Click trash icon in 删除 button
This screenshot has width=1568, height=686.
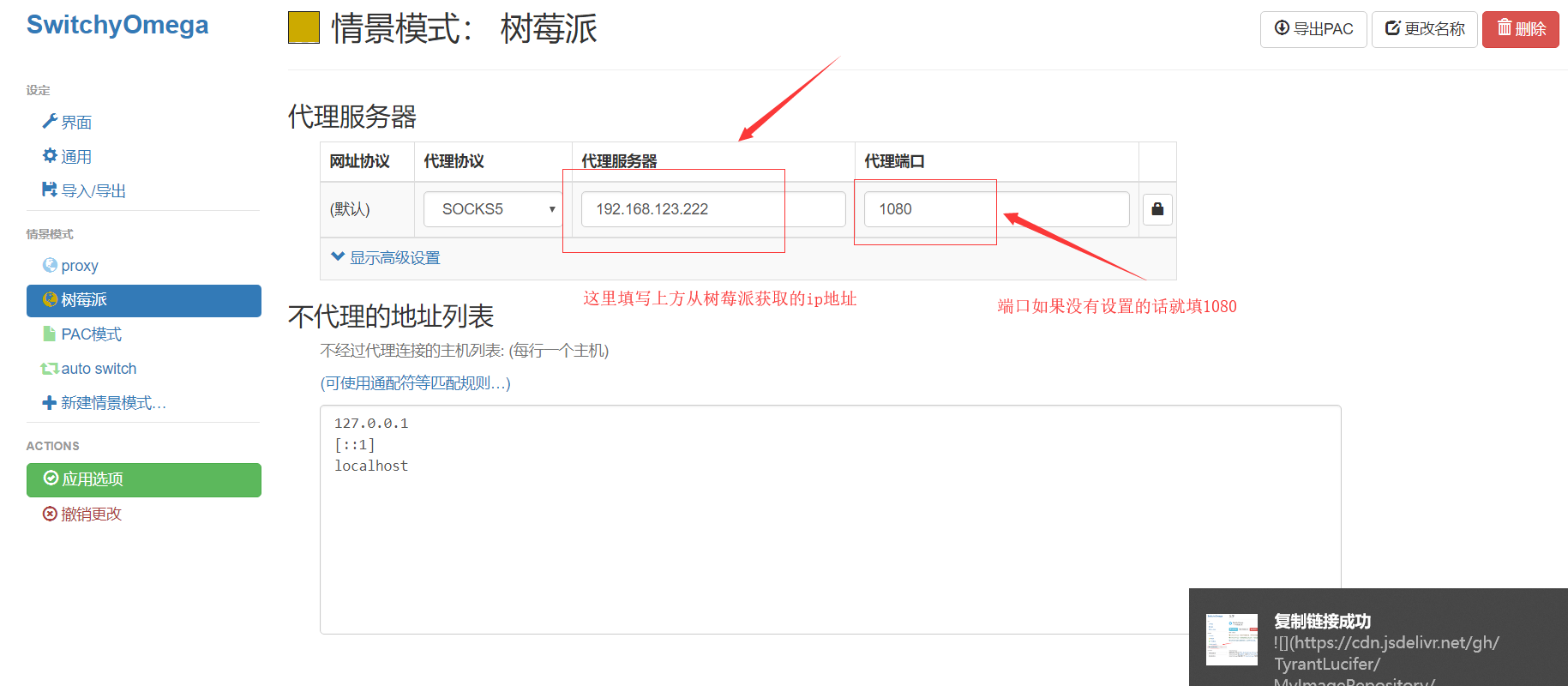coord(1505,28)
